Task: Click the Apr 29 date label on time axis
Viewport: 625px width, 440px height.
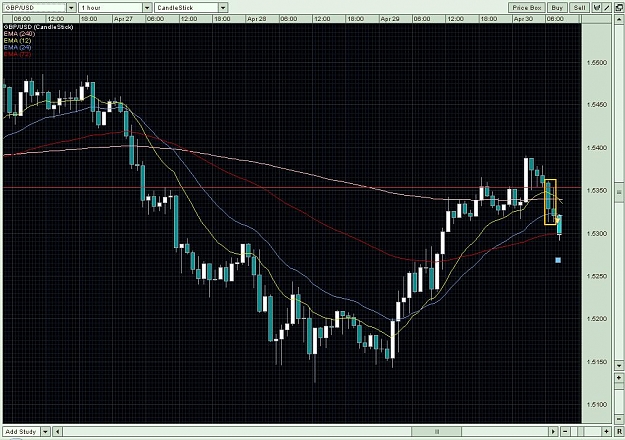Action: (x=390, y=19)
